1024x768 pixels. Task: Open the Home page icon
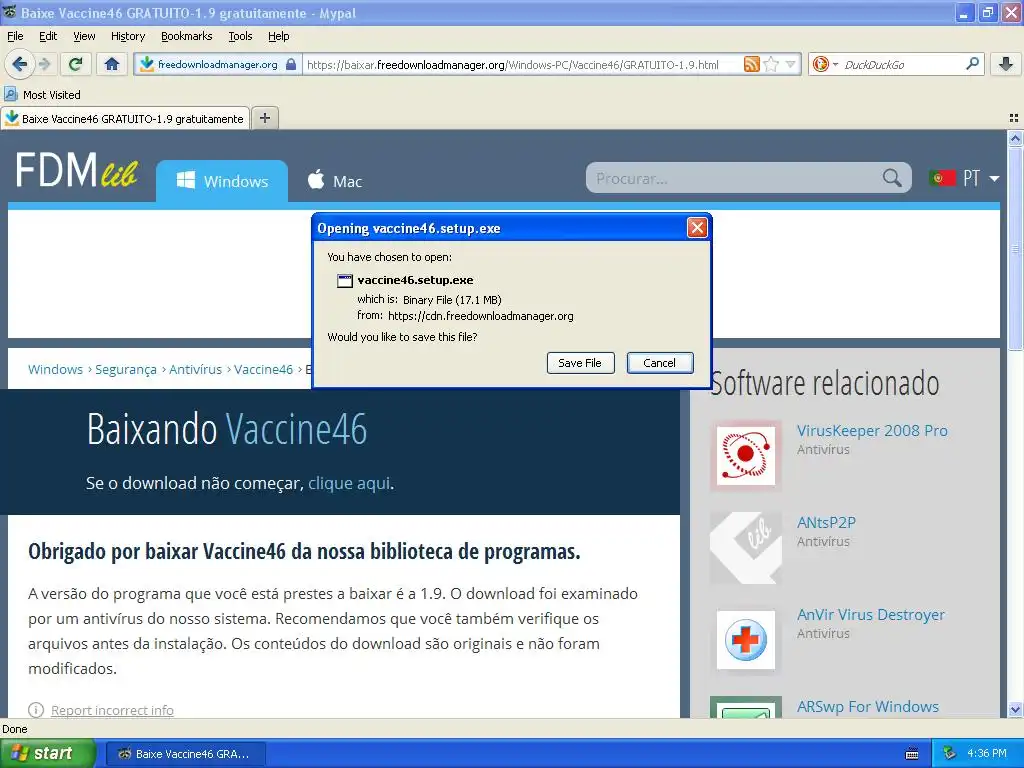coord(112,64)
